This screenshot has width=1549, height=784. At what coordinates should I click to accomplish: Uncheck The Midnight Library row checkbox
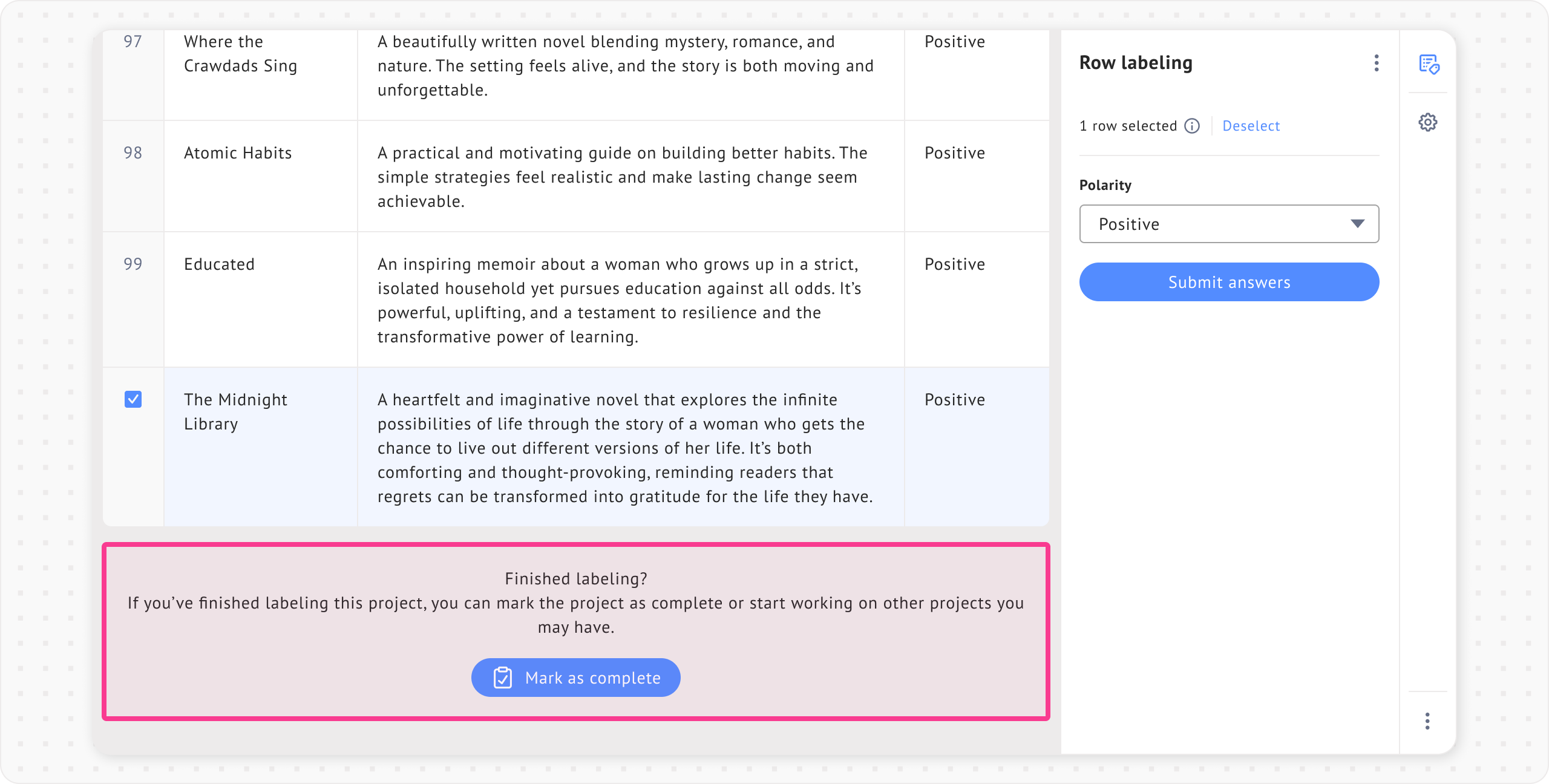133,399
